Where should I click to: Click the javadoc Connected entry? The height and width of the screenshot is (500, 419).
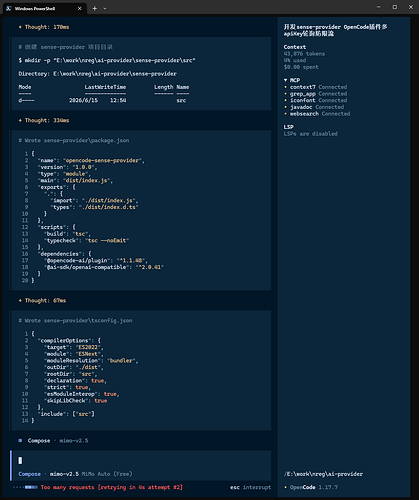pyautogui.click(x=317, y=107)
